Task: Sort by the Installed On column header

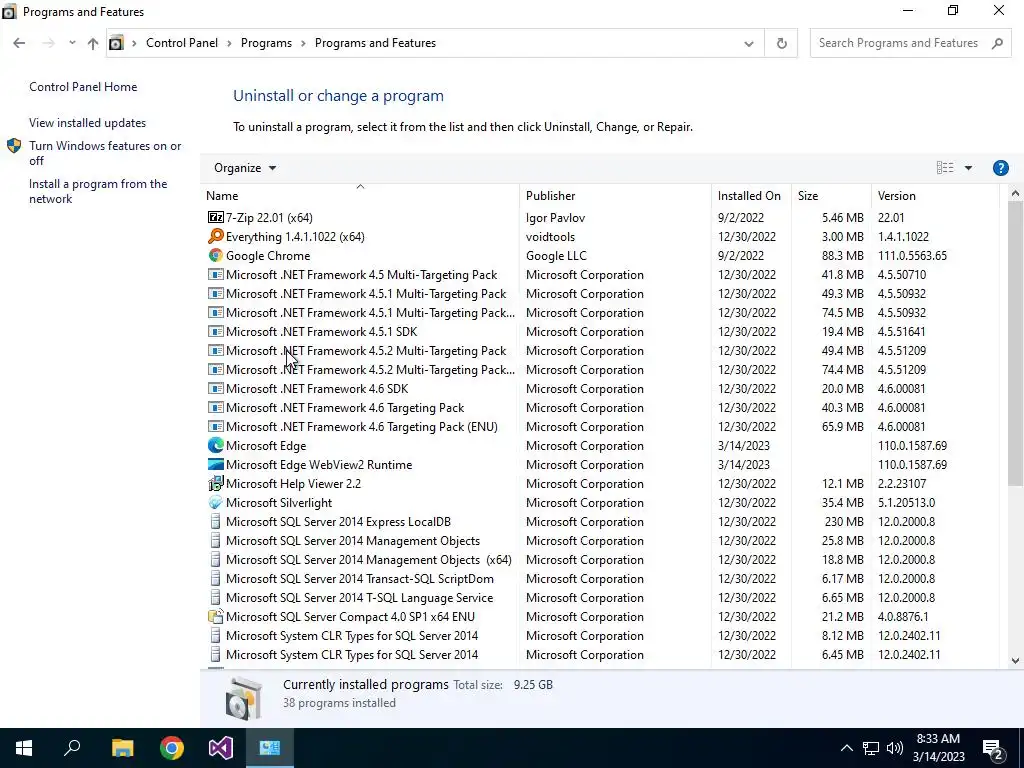Action: pyautogui.click(x=751, y=195)
